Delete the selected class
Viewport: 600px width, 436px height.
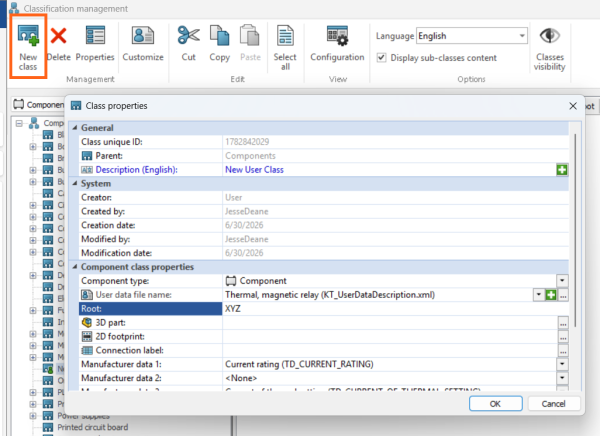coord(59,44)
